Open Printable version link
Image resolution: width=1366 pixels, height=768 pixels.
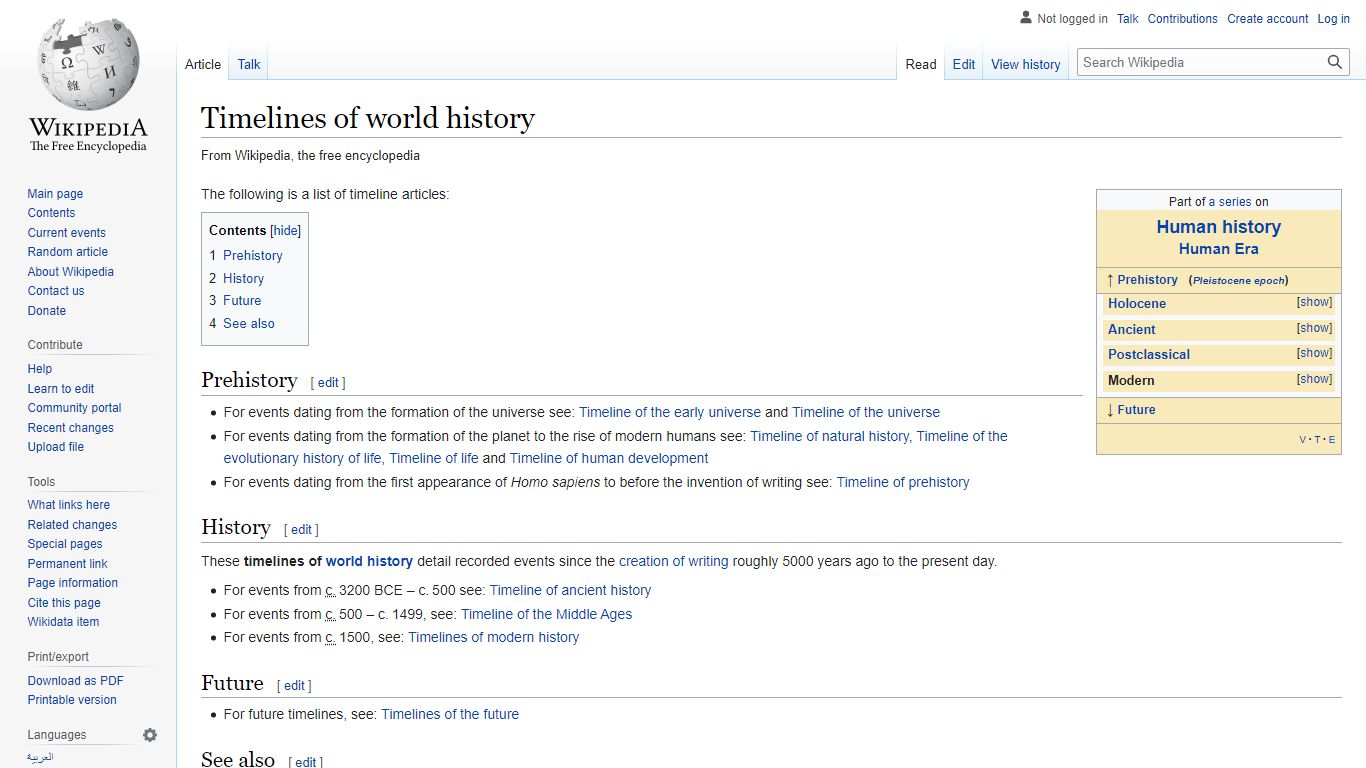(72, 700)
